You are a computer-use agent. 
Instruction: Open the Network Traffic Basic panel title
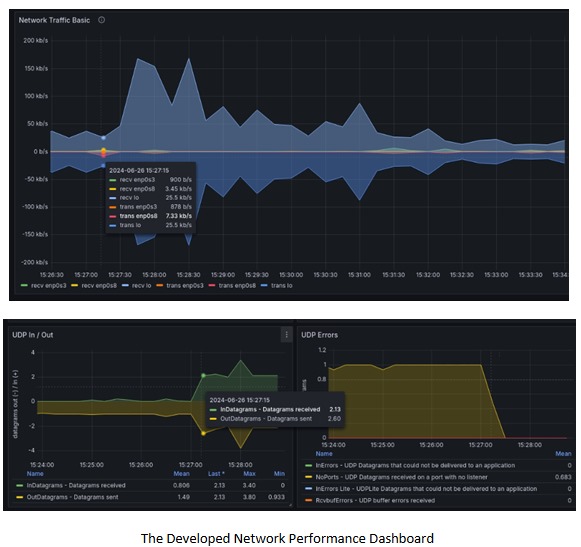point(54,20)
